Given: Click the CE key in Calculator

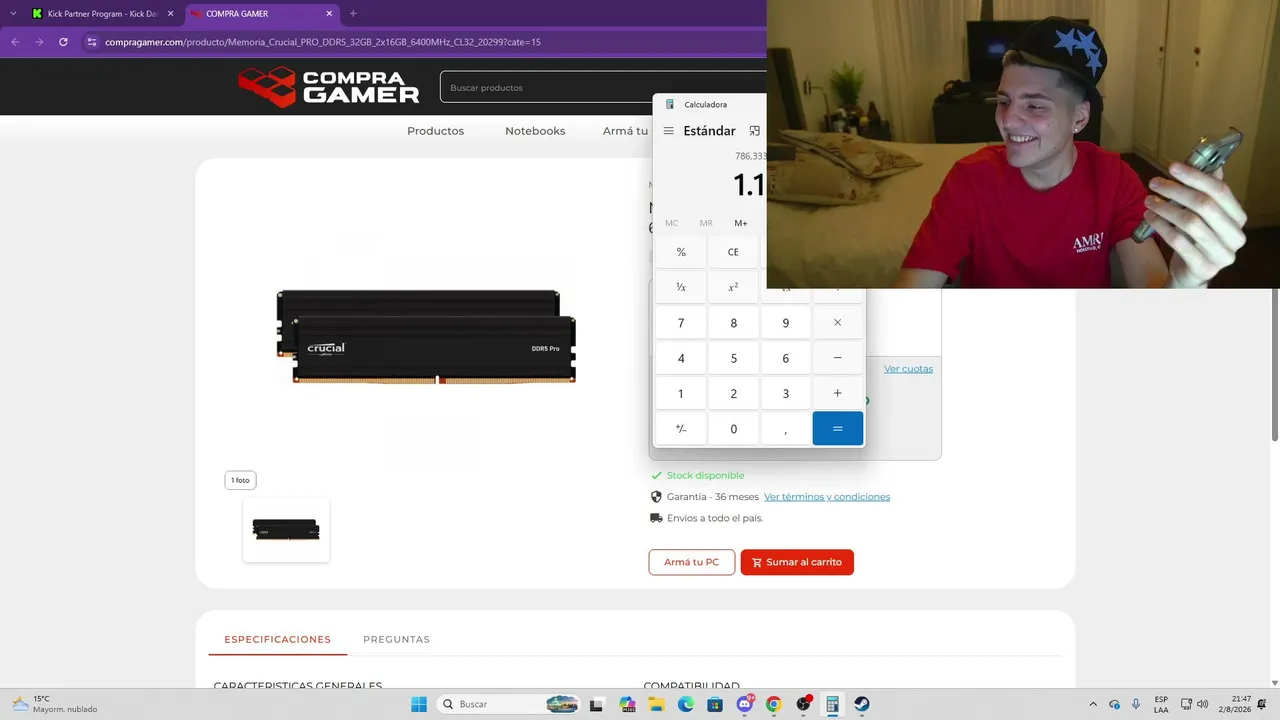Looking at the screenshot, I should click(x=733, y=252).
